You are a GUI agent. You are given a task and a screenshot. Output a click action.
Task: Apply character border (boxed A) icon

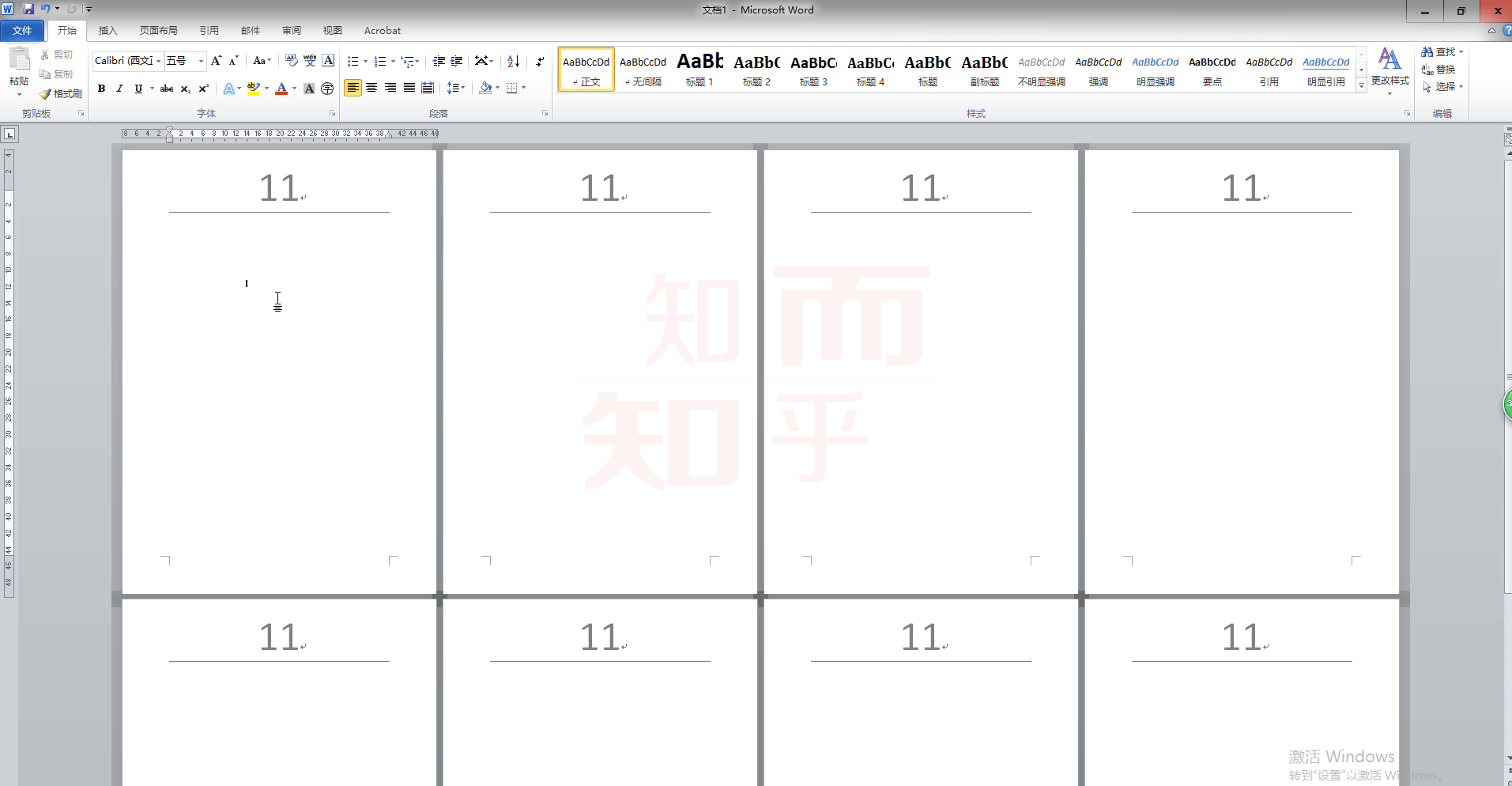pyautogui.click(x=328, y=61)
